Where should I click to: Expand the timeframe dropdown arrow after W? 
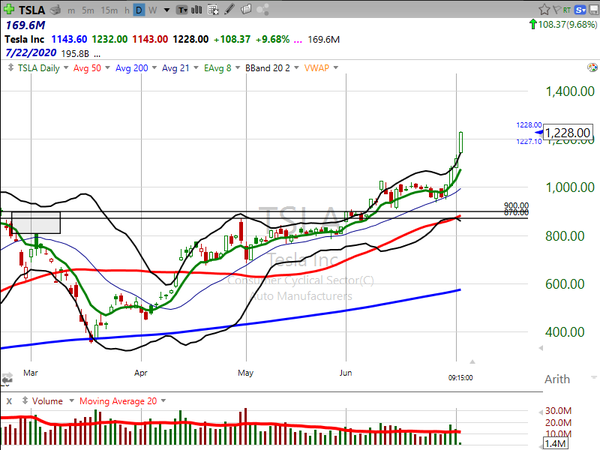pyautogui.click(x=167, y=10)
